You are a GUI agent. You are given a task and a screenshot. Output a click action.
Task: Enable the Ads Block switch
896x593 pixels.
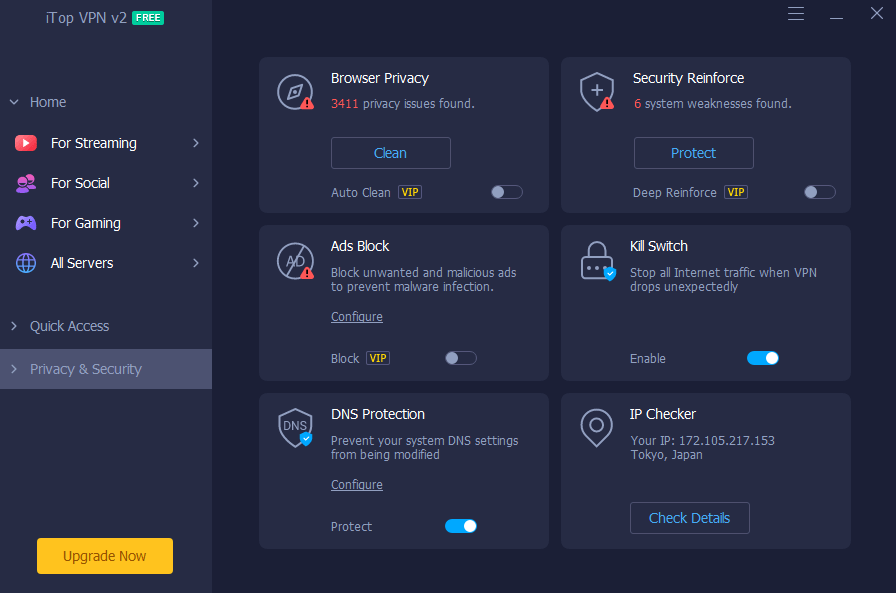coord(461,358)
